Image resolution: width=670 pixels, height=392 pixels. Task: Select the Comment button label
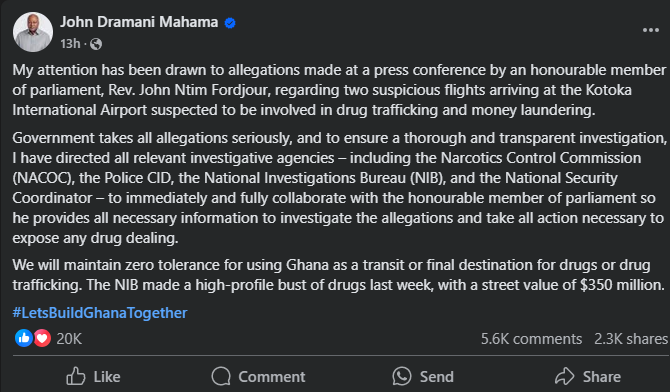[x=272, y=377]
